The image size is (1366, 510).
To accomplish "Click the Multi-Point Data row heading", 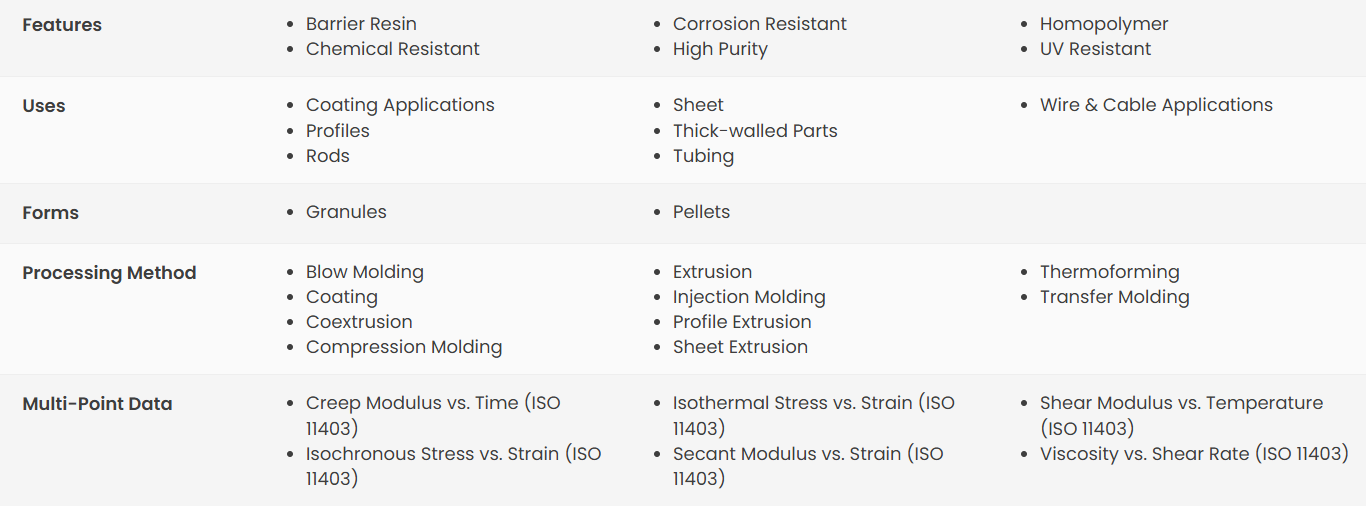I will 97,404.
